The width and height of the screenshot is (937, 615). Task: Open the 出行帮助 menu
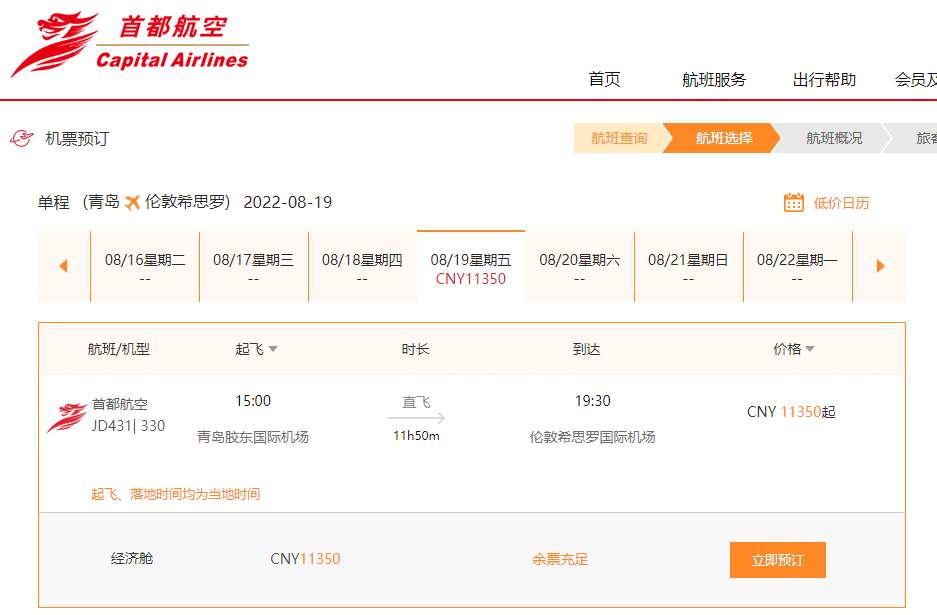coord(824,79)
